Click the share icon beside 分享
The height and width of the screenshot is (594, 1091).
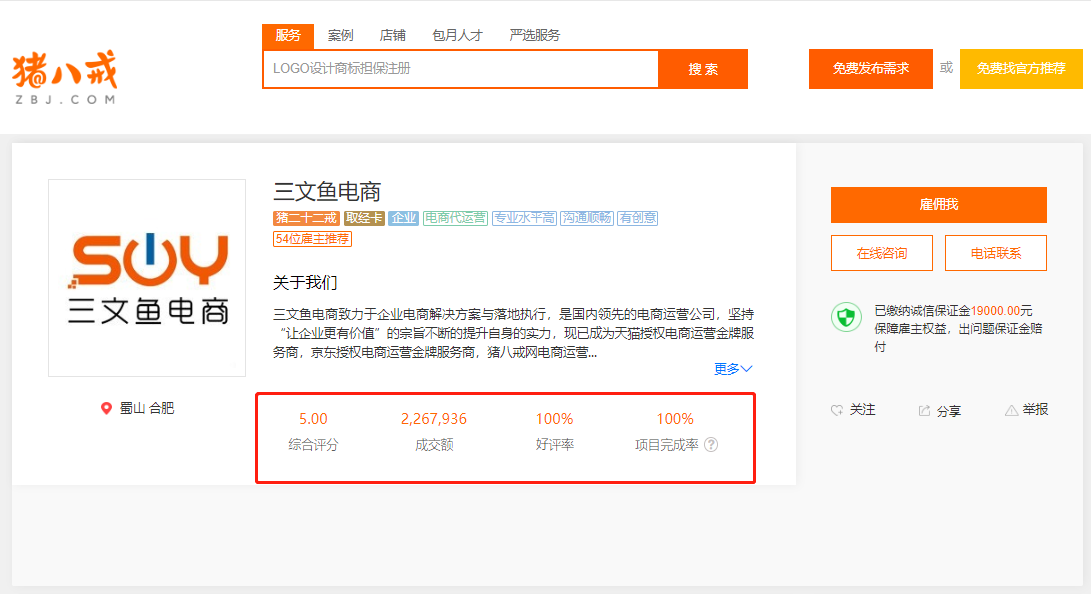tap(924, 410)
